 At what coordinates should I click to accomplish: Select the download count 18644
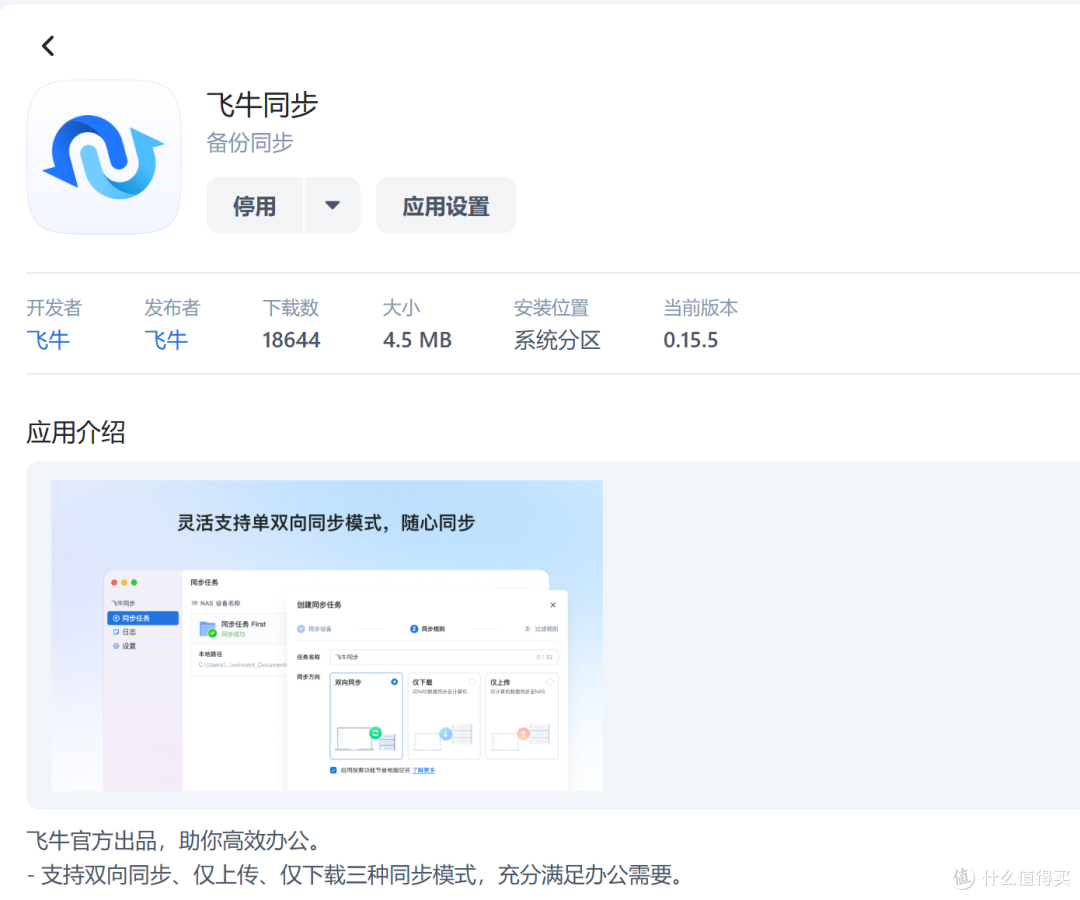point(291,339)
